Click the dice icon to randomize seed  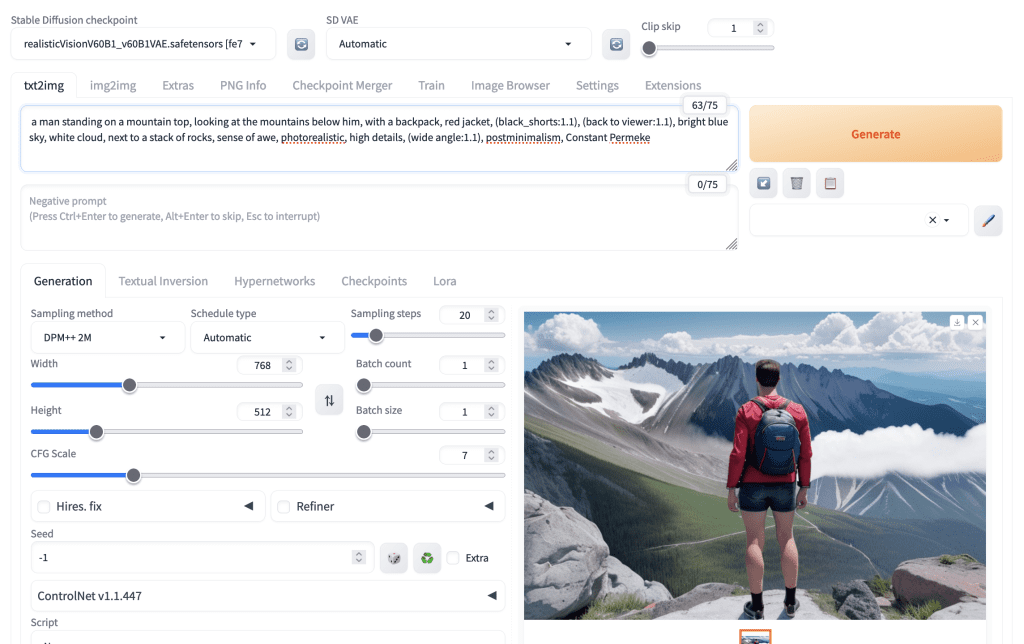click(394, 558)
